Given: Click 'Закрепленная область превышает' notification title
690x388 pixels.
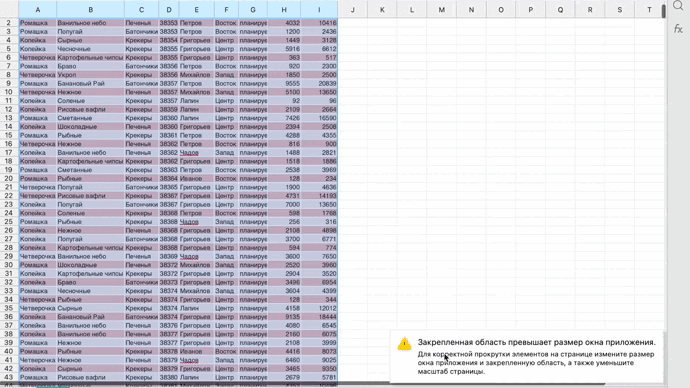Looking at the screenshot, I should 536,342.
